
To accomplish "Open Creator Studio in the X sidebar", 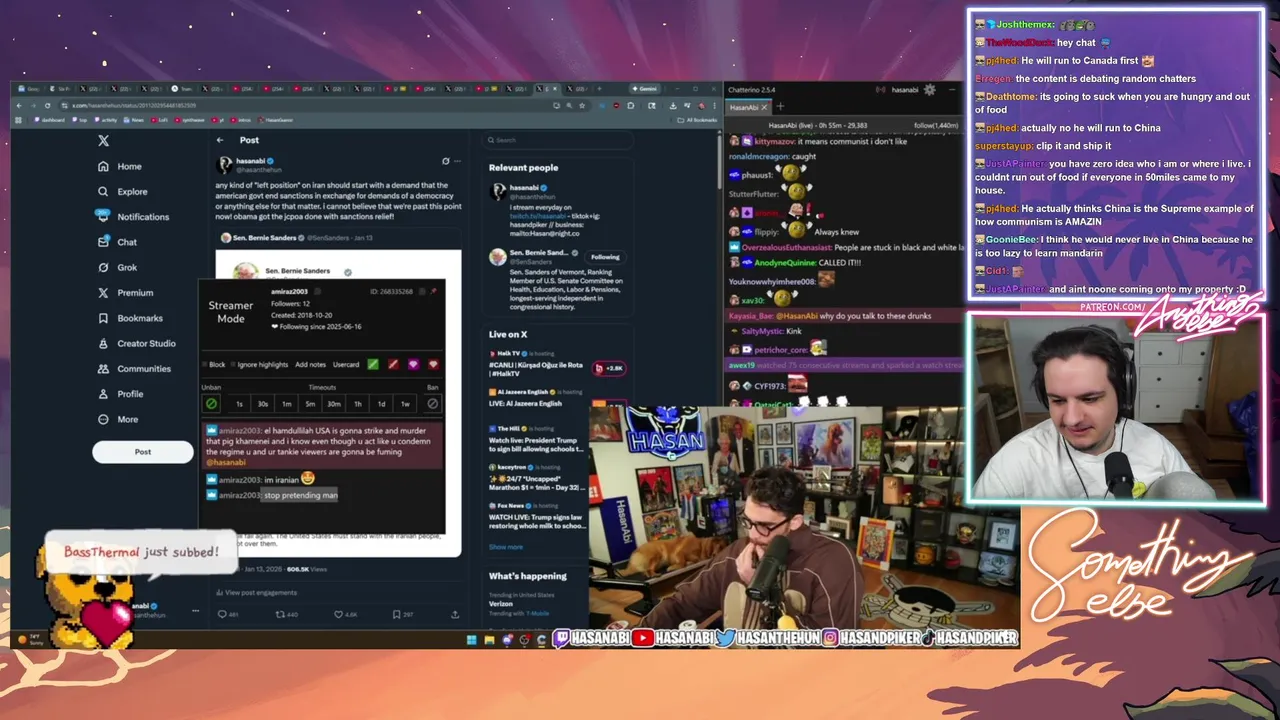I will pyautogui.click(x=136, y=343).
